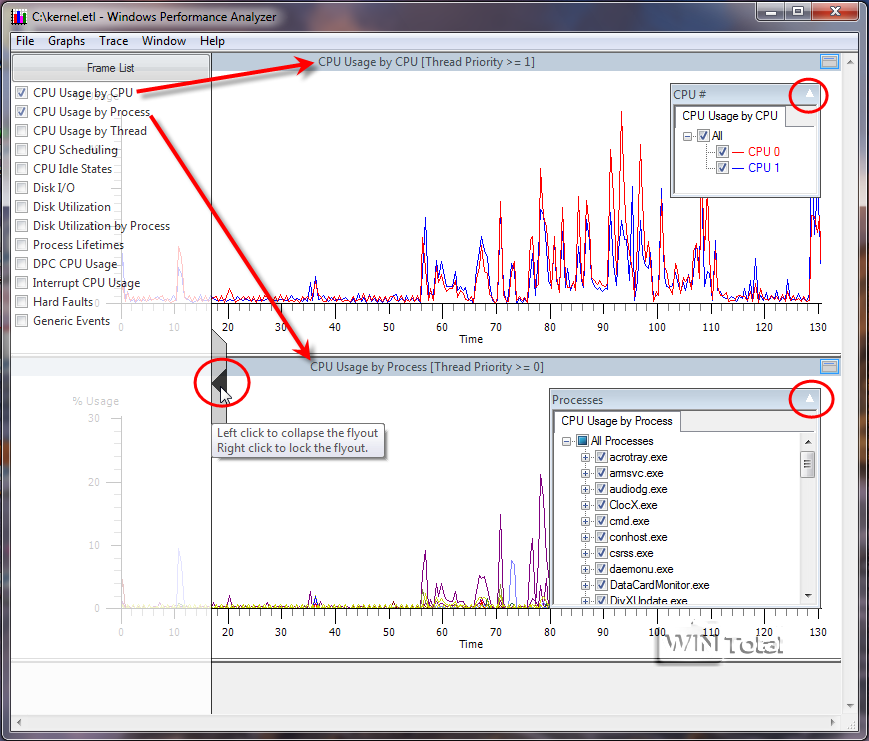Enable Disk I/O graph
Screen dimensions: 869x741
pos(22,187)
